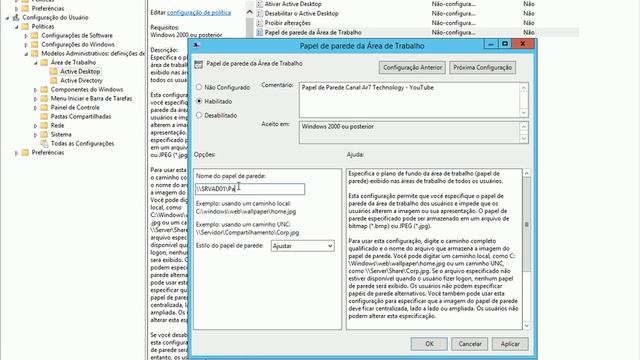The image size is (640, 360).
Task: Click the Políticas folder icon
Action: (x=25, y=27)
